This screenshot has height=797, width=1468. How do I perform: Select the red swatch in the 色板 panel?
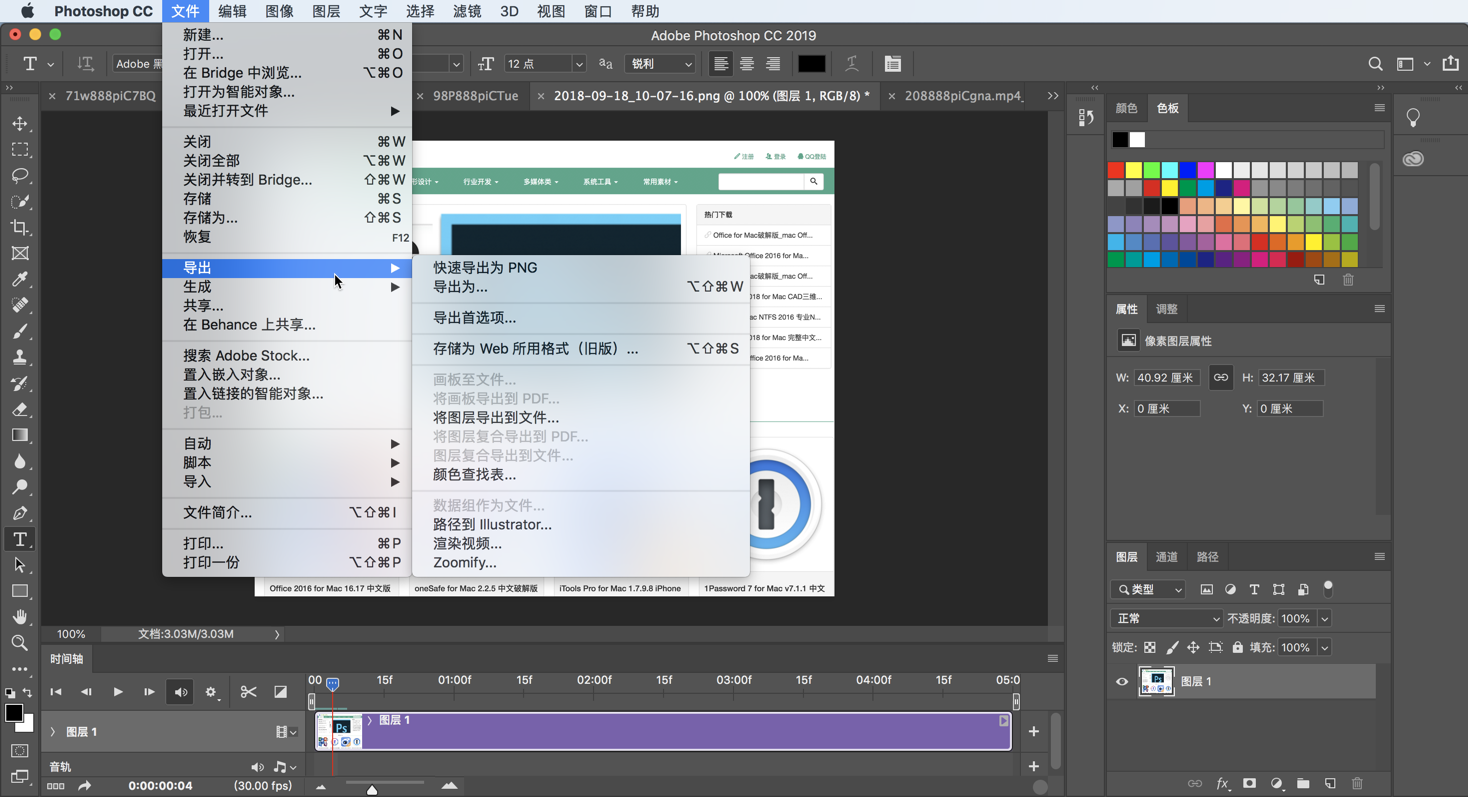pos(1117,169)
